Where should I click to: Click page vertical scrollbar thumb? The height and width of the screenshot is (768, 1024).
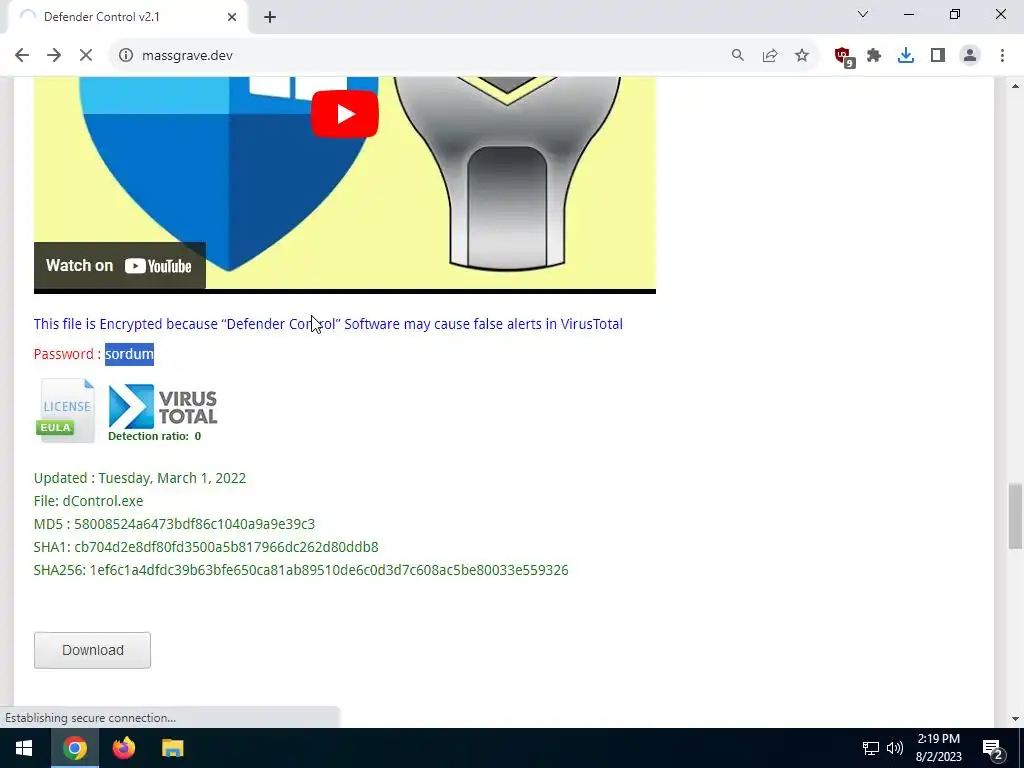pos(1015,516)
